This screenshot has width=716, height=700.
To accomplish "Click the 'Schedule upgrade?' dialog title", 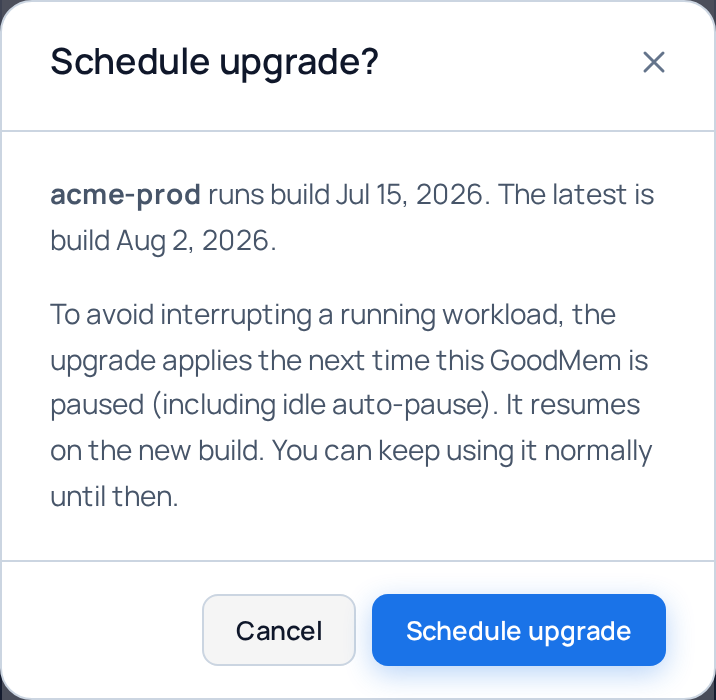I will coord(214,63).
